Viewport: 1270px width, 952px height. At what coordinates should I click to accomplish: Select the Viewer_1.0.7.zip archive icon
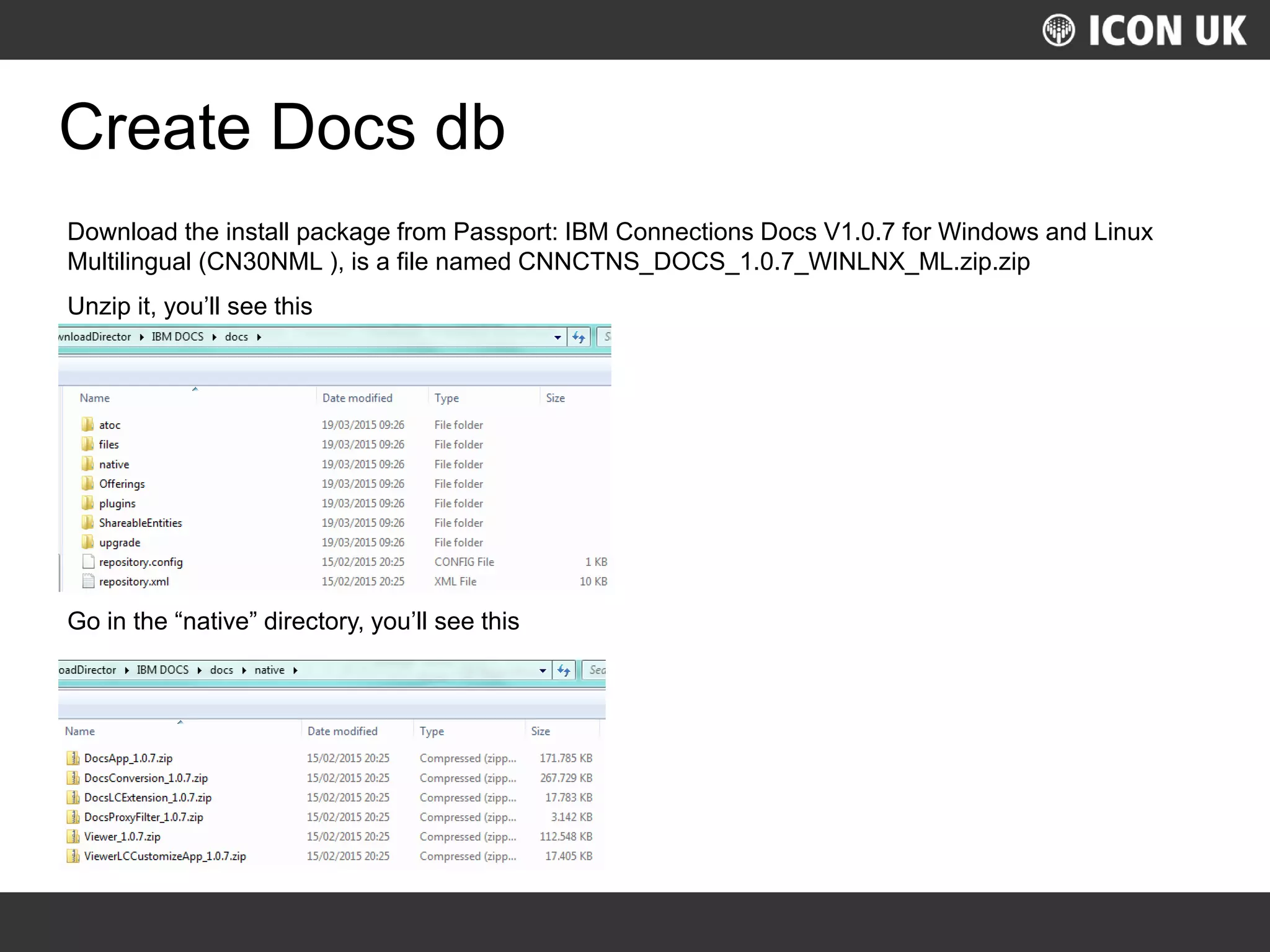[x=73, y=837]
